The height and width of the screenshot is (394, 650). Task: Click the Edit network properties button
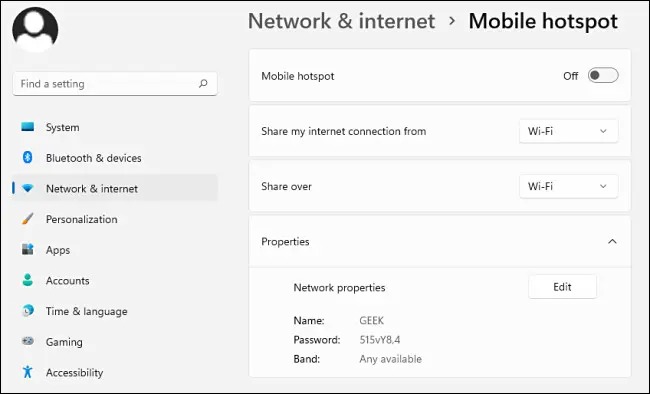click(x=563, y=287)
